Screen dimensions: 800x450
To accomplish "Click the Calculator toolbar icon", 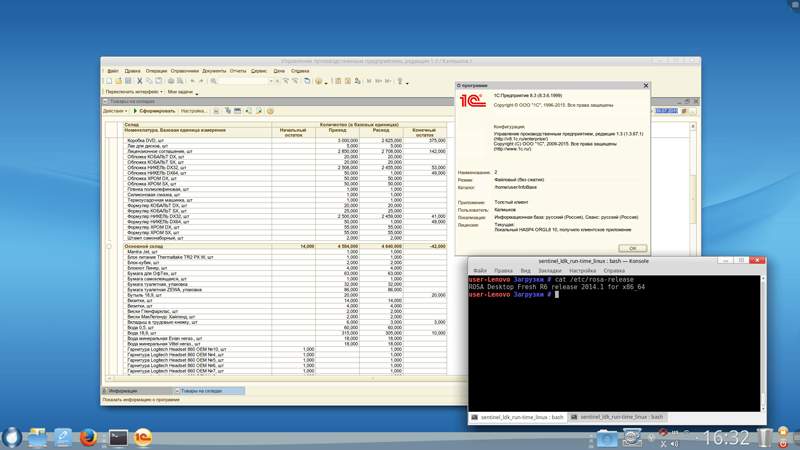I will click(x=338, y=81).
